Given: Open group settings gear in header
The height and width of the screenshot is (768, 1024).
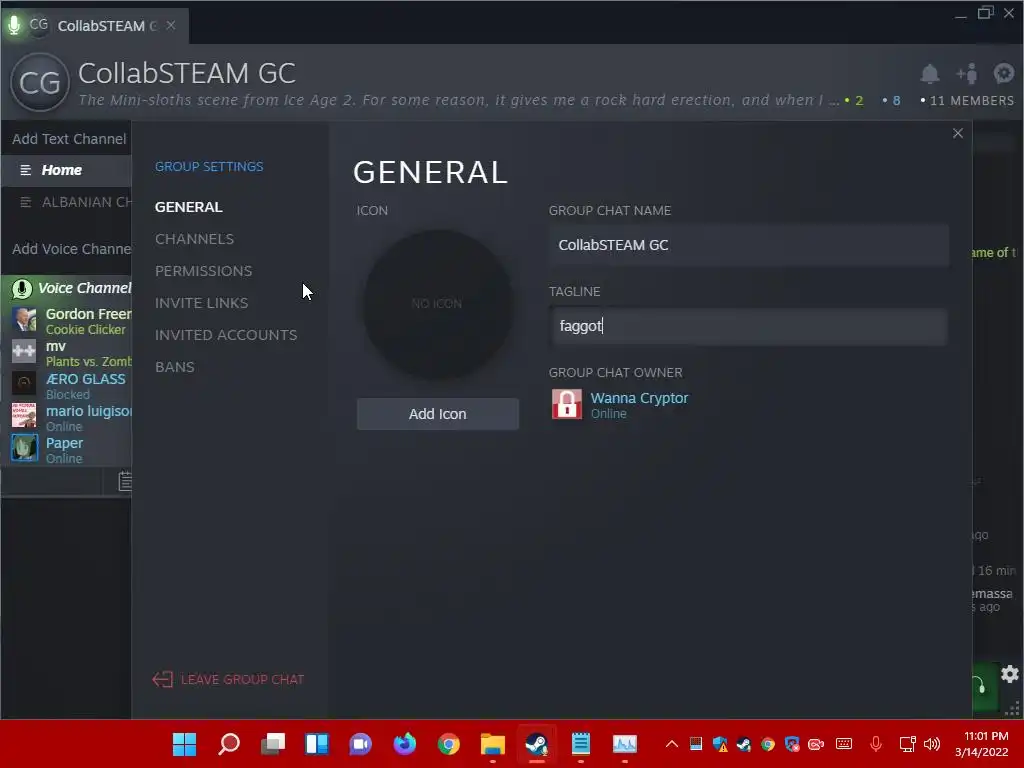Looking at the screenshot, I should (x=1003, y=73).
